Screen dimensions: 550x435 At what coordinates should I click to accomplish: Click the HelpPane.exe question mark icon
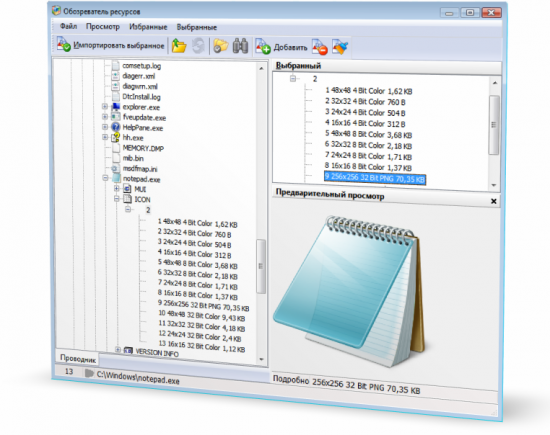tap(116, 127)
